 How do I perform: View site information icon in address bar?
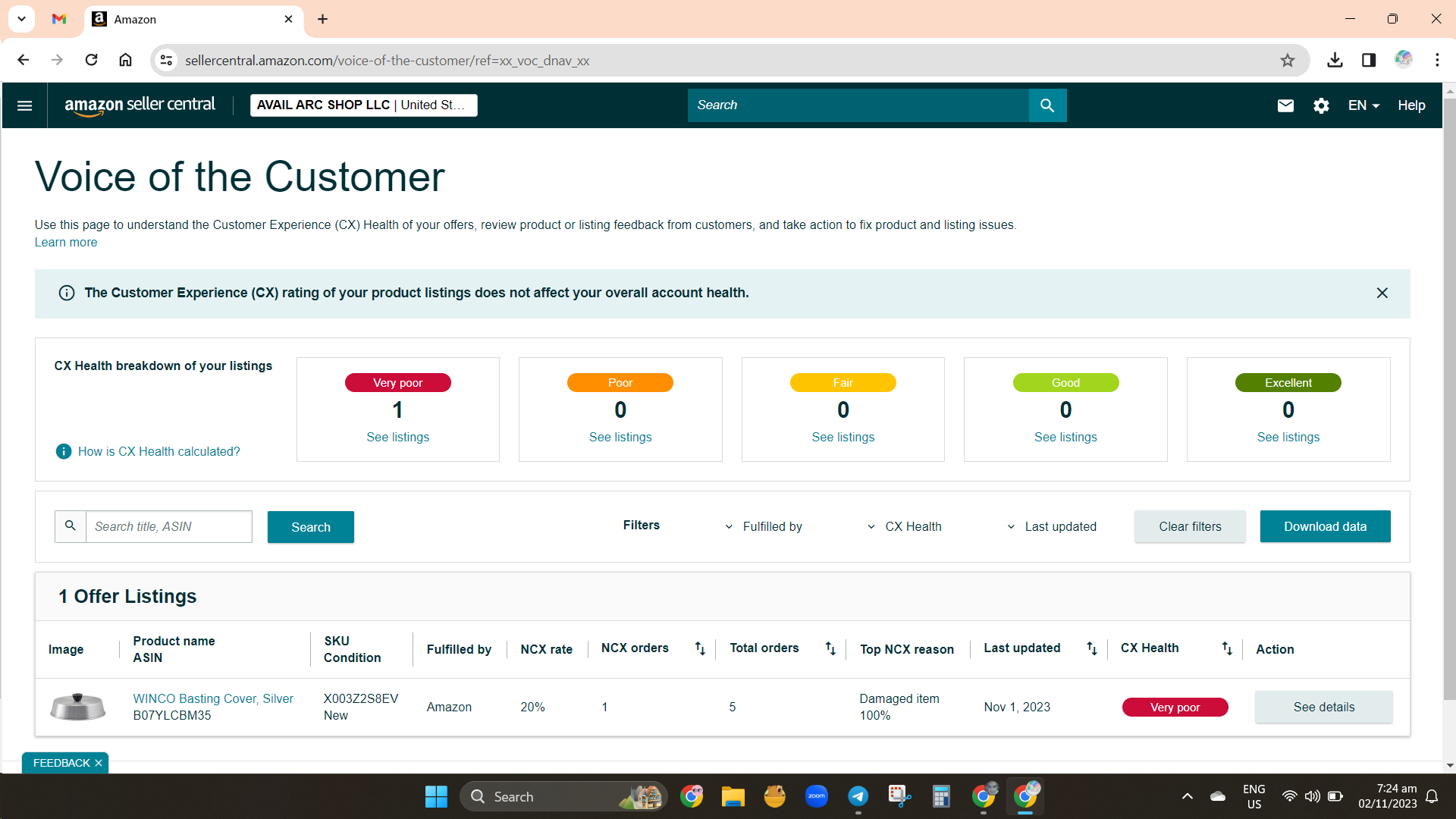tap(166, 60)
